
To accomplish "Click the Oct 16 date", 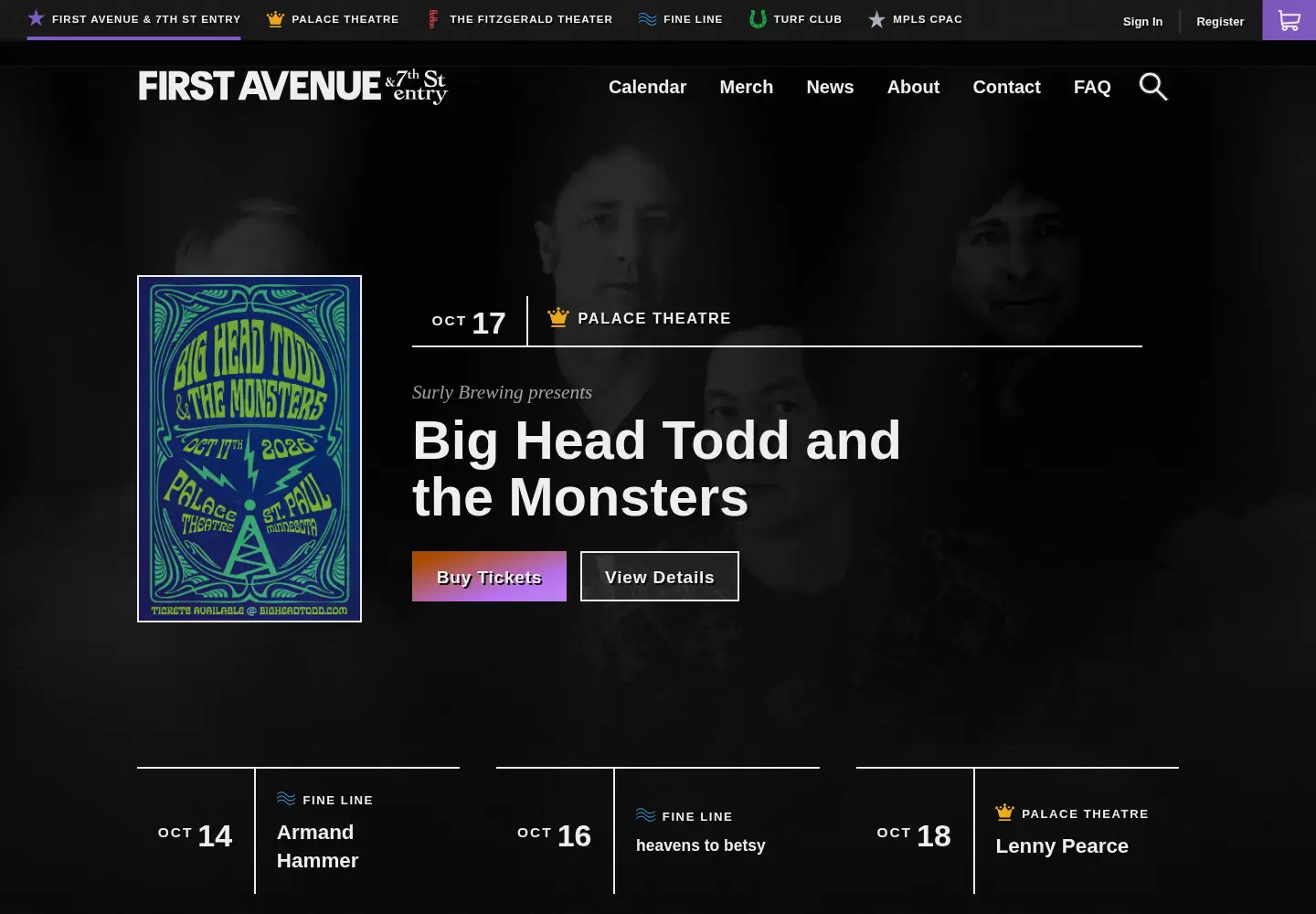I will (554, 835).
